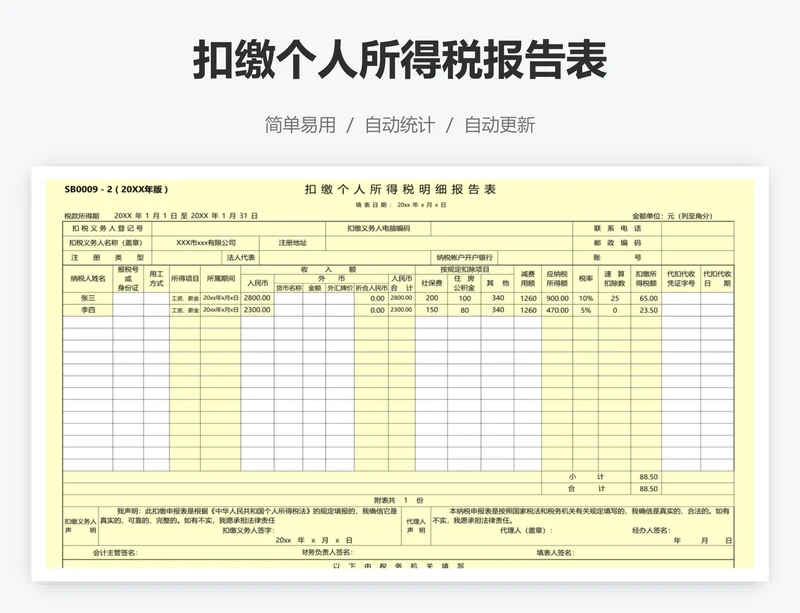The image size is (800, 613).
Task: Click the '5%' tax rate cell
Action: pyautogui.click(x=585, y=310)
